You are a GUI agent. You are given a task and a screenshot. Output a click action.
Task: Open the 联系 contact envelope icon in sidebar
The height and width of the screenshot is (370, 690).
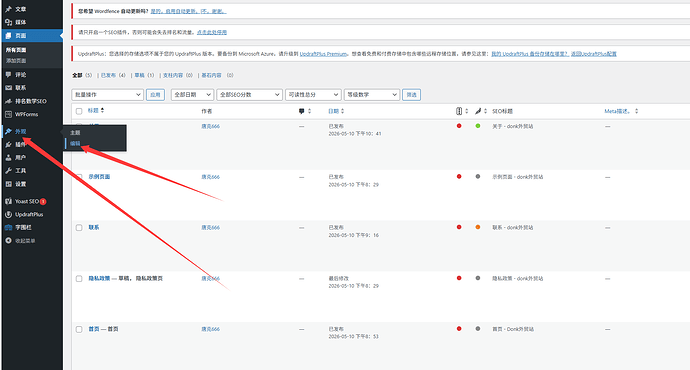[x=8, y=88]
